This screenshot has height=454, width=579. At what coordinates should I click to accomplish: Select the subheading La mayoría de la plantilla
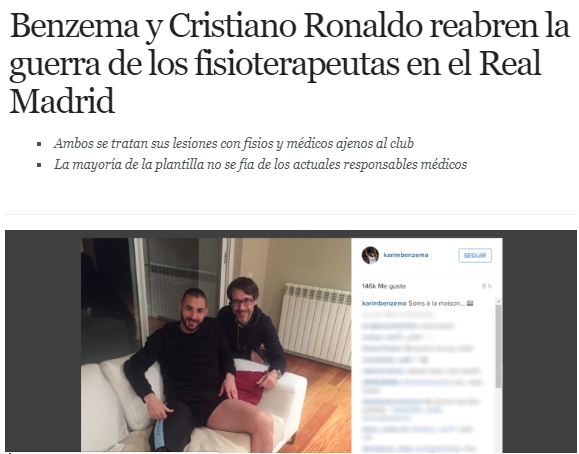260,164
